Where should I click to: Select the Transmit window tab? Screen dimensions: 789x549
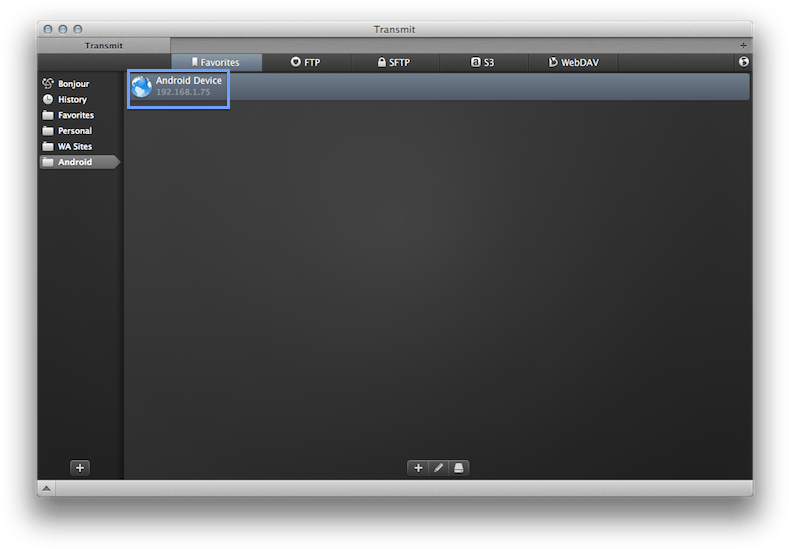104,45
